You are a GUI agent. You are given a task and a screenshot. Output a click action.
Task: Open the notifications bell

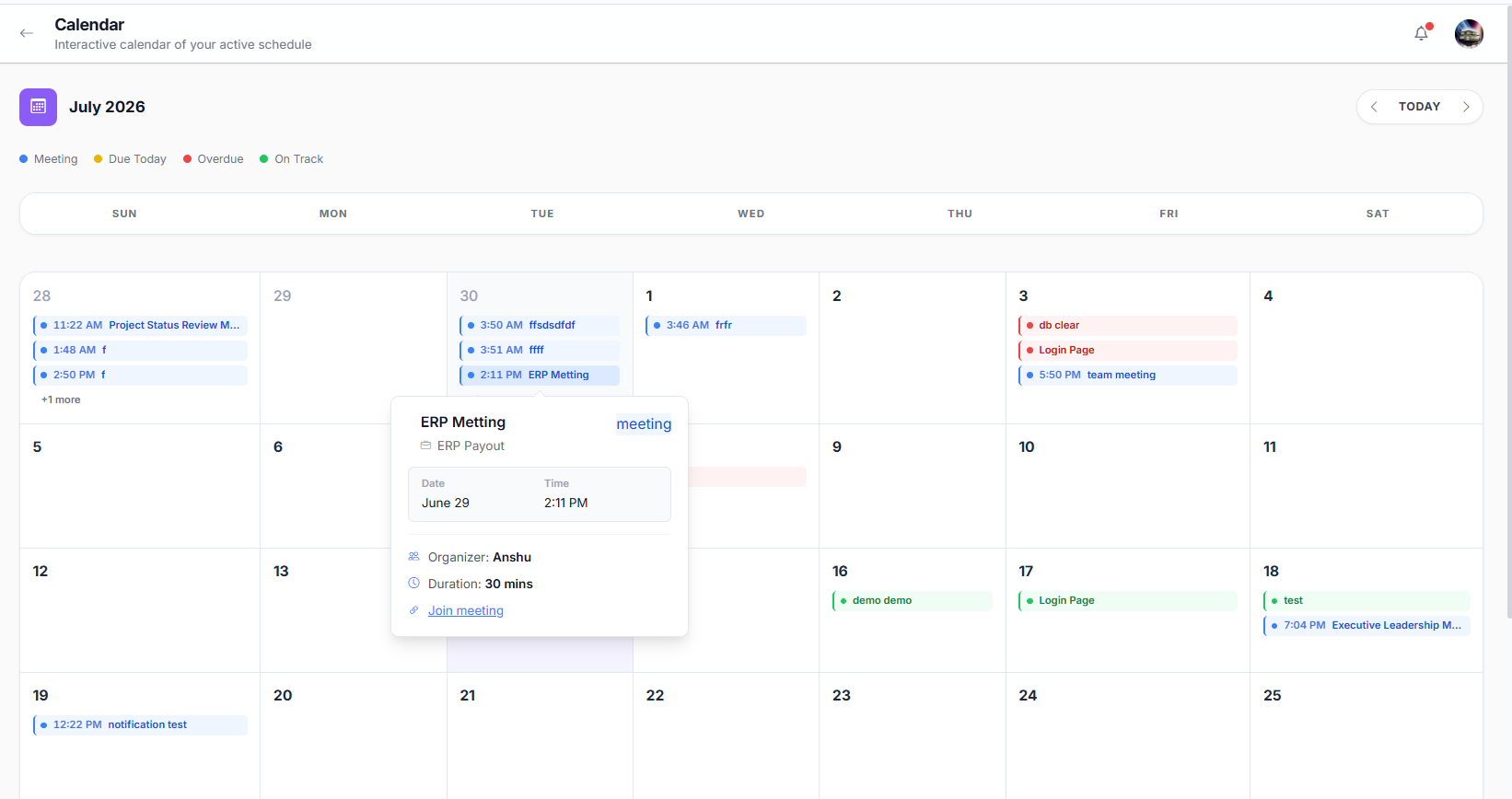(x=1422, y=33)
